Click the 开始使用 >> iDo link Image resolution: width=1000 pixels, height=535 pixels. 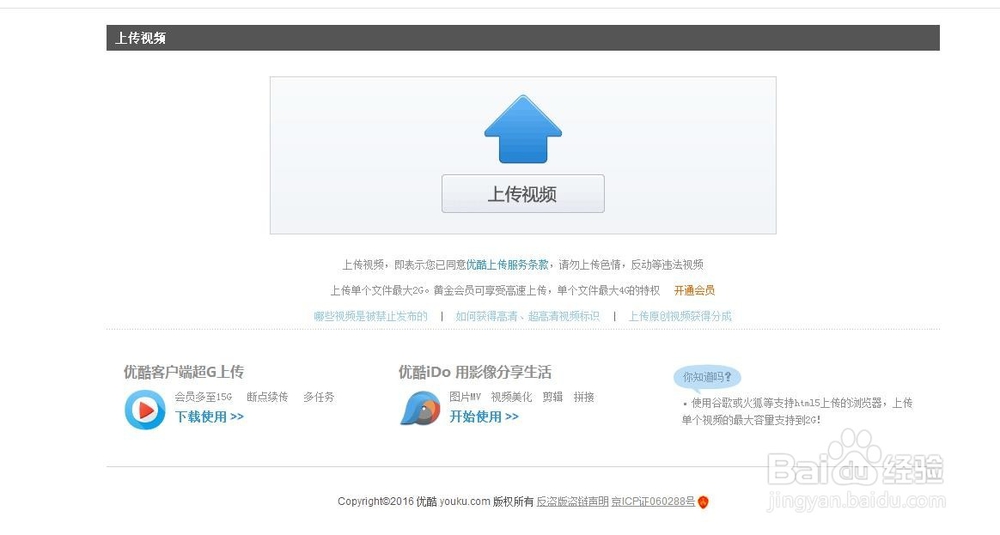point(484,416)
